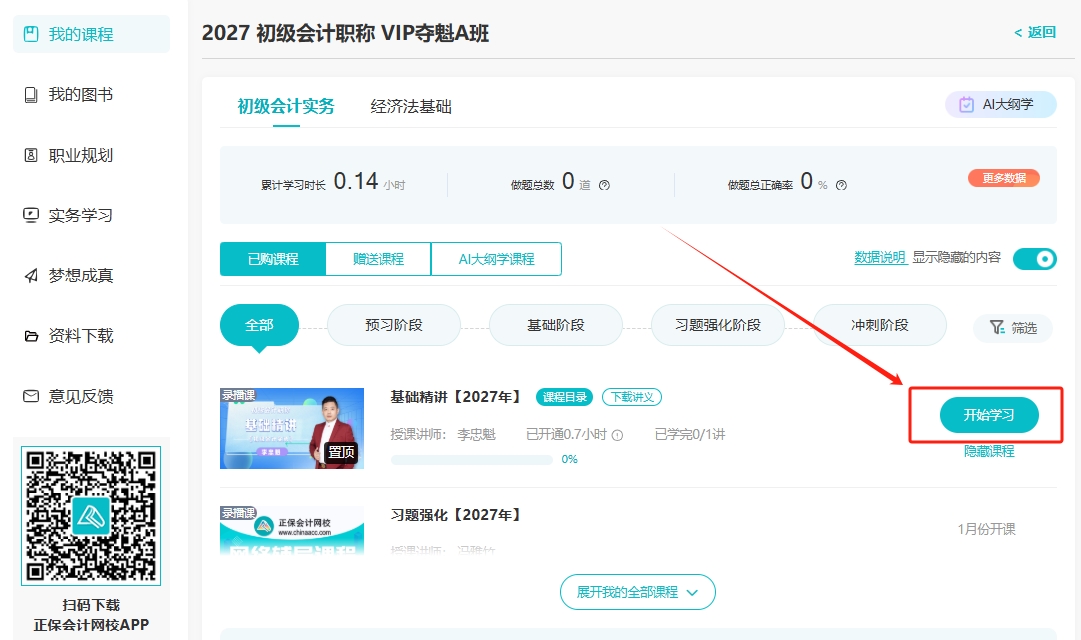Click the 置顶 badge on the thumbnail
The width and height of the screenshot is (1081, 640).
[341, 452]
